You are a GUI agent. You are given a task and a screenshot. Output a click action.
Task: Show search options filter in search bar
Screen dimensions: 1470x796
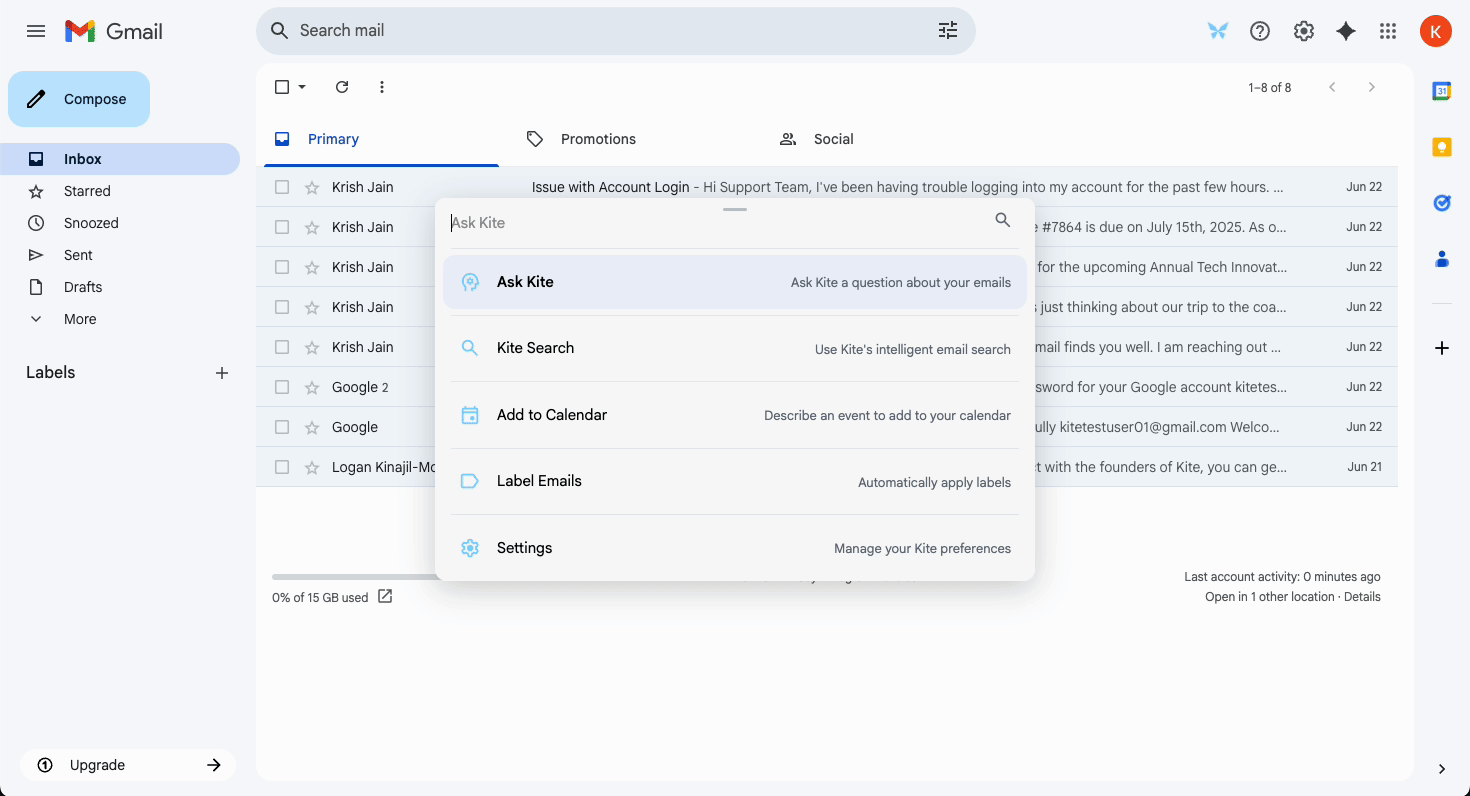point(948,31)
